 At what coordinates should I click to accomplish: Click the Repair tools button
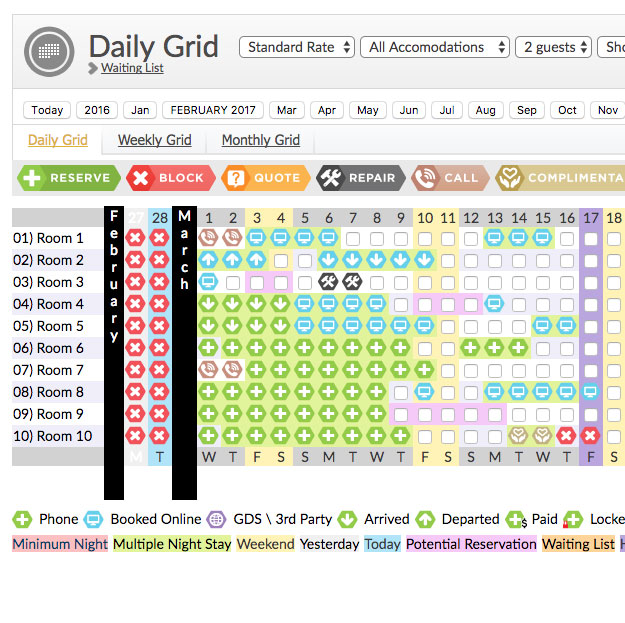tap(361, 178)
